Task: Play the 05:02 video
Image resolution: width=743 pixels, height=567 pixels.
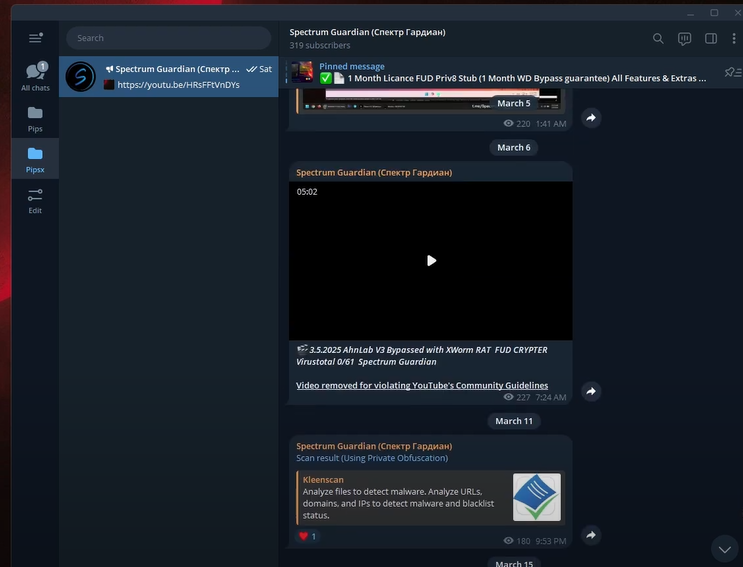Action: click(x=431, y=261)
